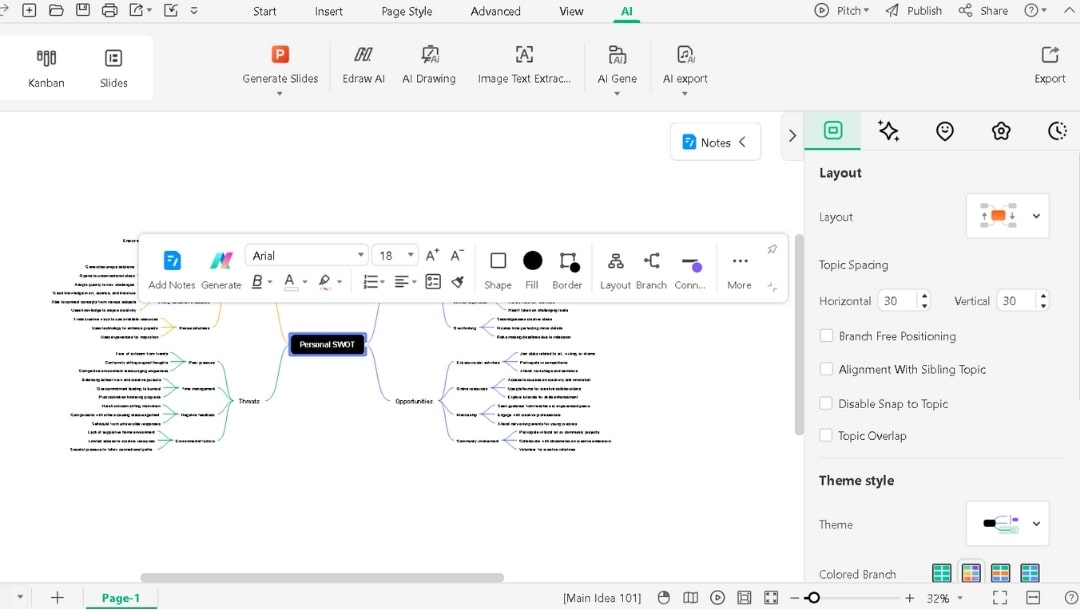Start presentation playback from the status bar

pos(717,597)
